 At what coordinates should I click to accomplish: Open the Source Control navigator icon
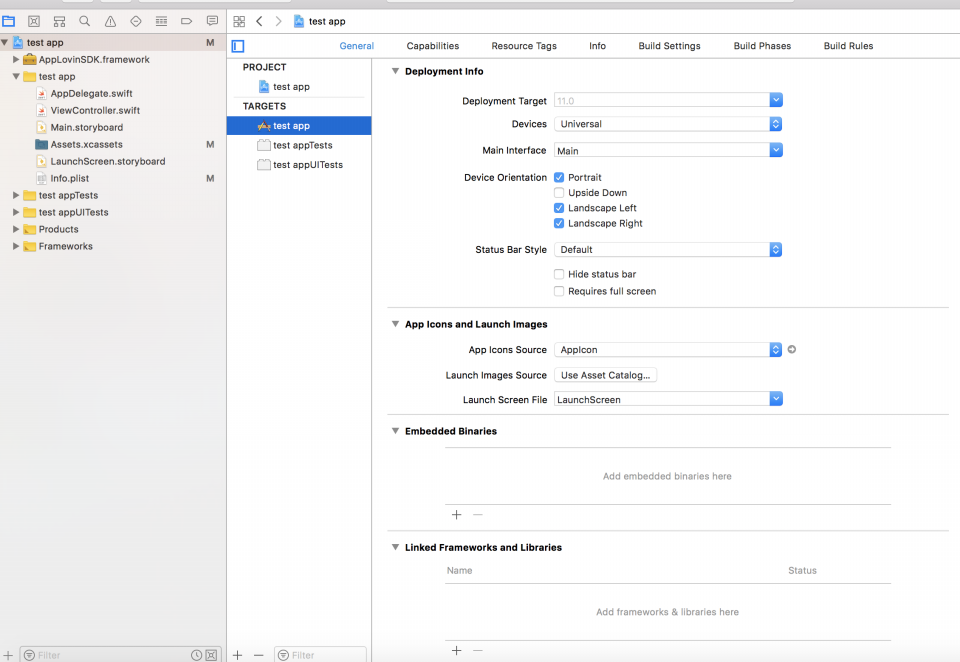tap(34, 21)
